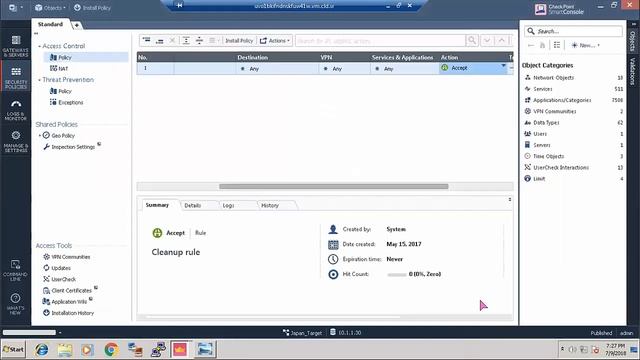Click expand all sections icon
This screenshot has height=360, width=640.
tap(186, 40)
